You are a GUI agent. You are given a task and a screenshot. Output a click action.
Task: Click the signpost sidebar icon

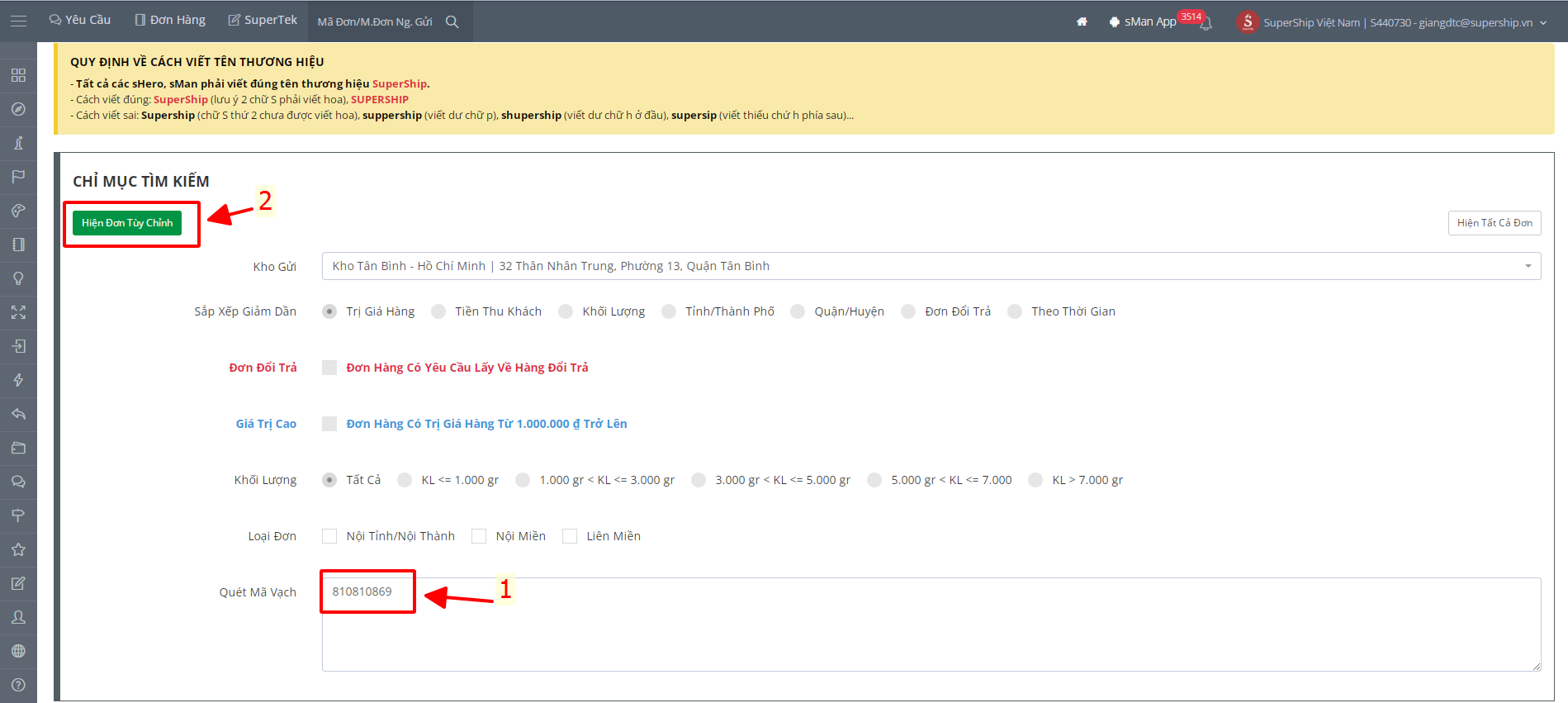point(18,515)
